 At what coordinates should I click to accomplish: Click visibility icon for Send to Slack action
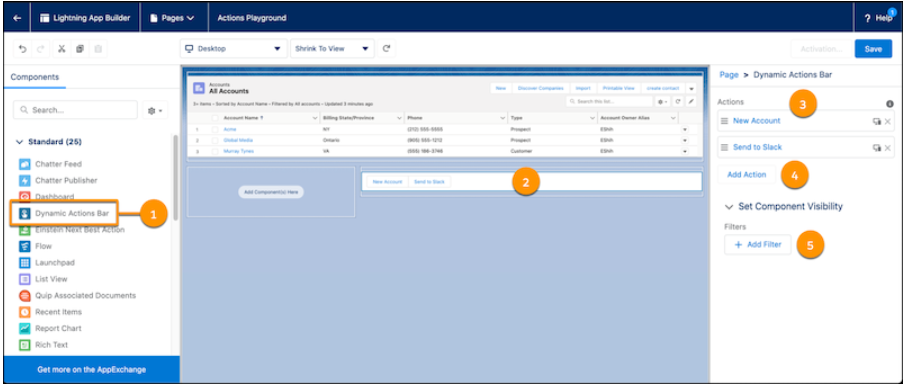877,148
